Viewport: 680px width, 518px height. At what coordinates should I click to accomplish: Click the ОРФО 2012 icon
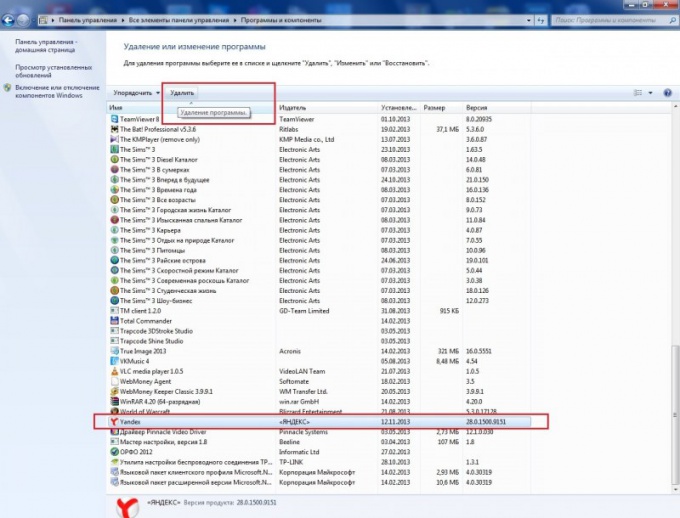(x=114, y=452)
